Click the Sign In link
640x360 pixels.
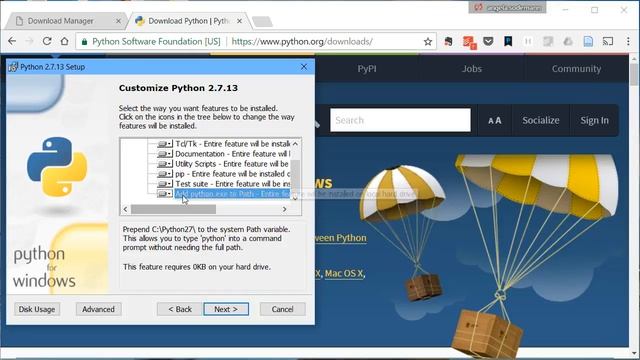point(595,120)
